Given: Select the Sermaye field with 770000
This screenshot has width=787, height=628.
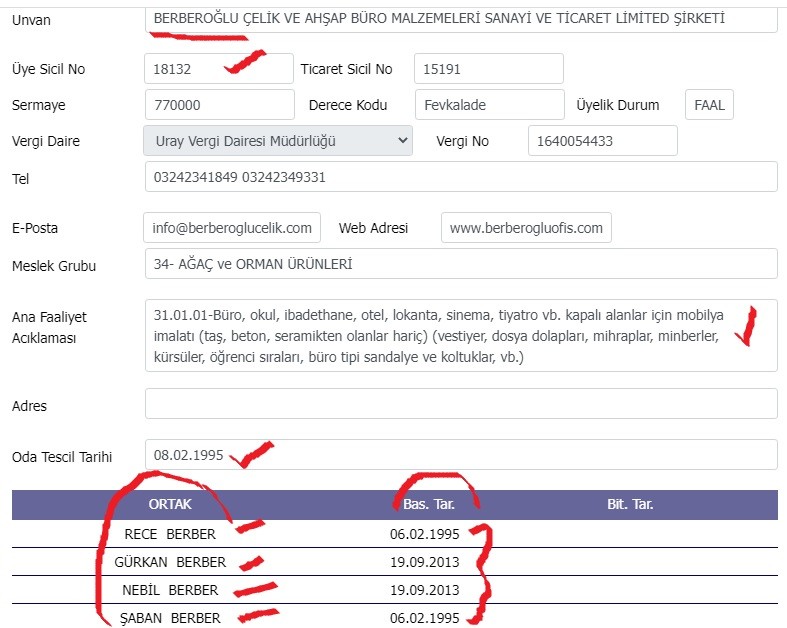Looking at the screenshot, I should 220,105.
